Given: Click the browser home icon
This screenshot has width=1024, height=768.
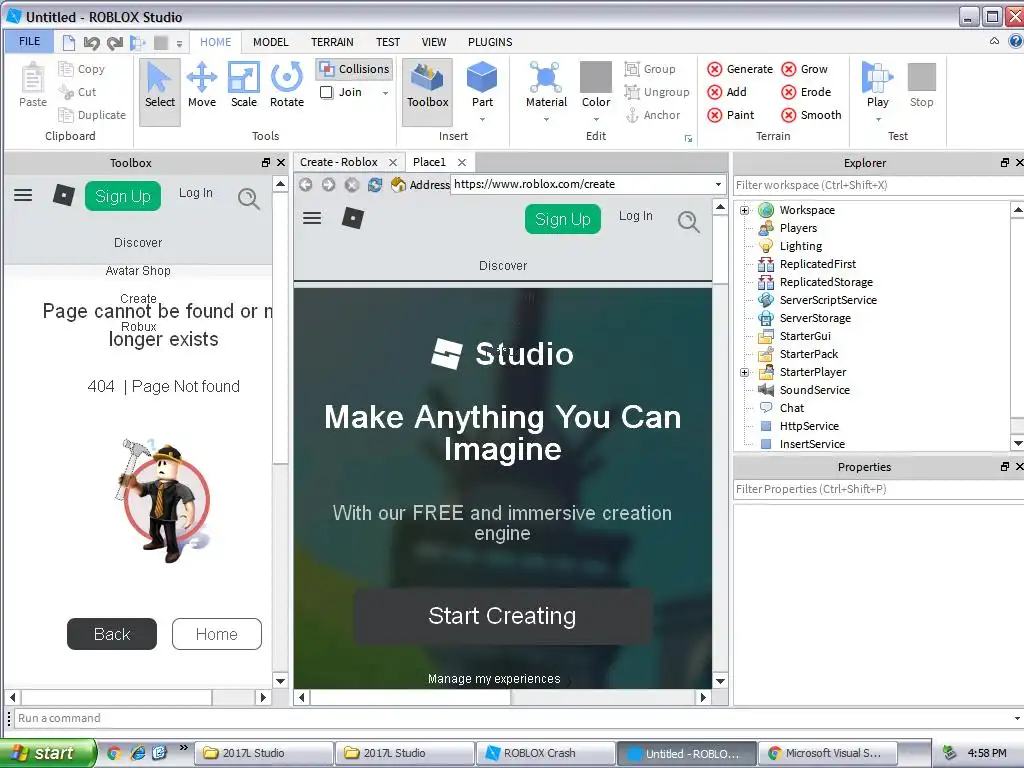Looking at the screenshot, I should point(398,185).
